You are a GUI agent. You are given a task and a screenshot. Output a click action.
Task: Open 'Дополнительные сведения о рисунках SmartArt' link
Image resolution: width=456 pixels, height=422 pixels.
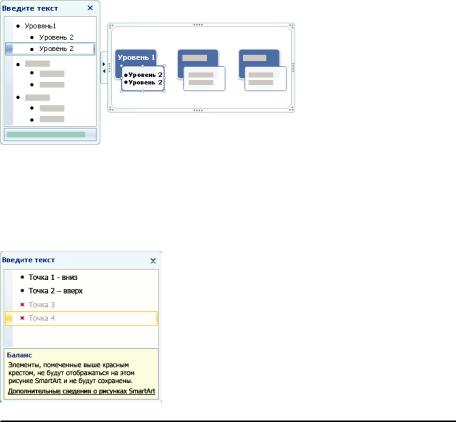coord(81,391)
